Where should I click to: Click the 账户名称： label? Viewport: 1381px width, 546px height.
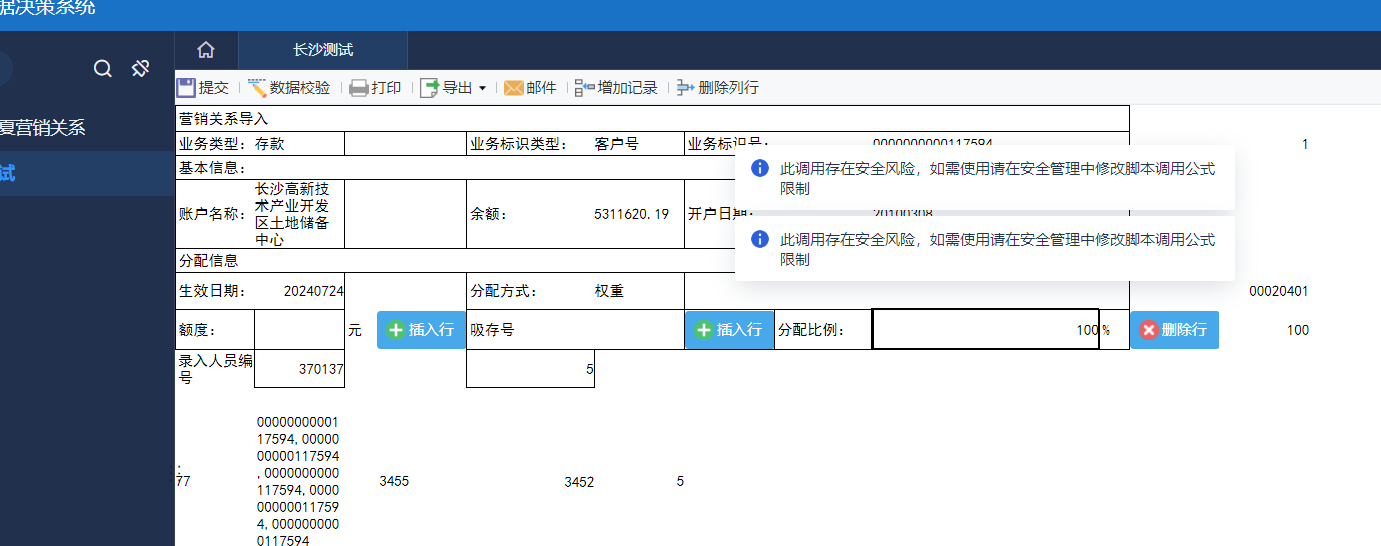click(213, 214)
